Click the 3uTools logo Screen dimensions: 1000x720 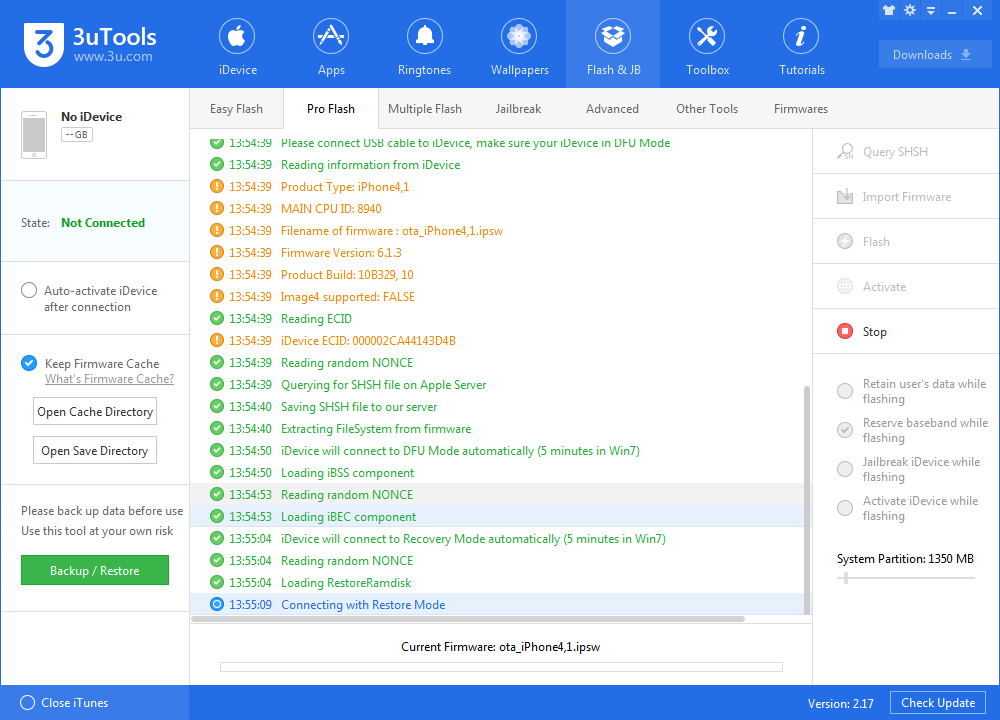coord(90,44)
